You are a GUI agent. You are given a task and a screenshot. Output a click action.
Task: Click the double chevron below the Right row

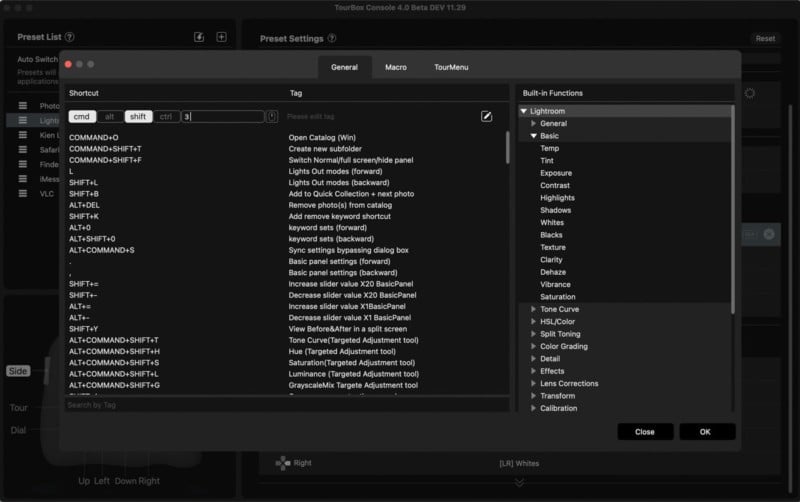(519, 482)
